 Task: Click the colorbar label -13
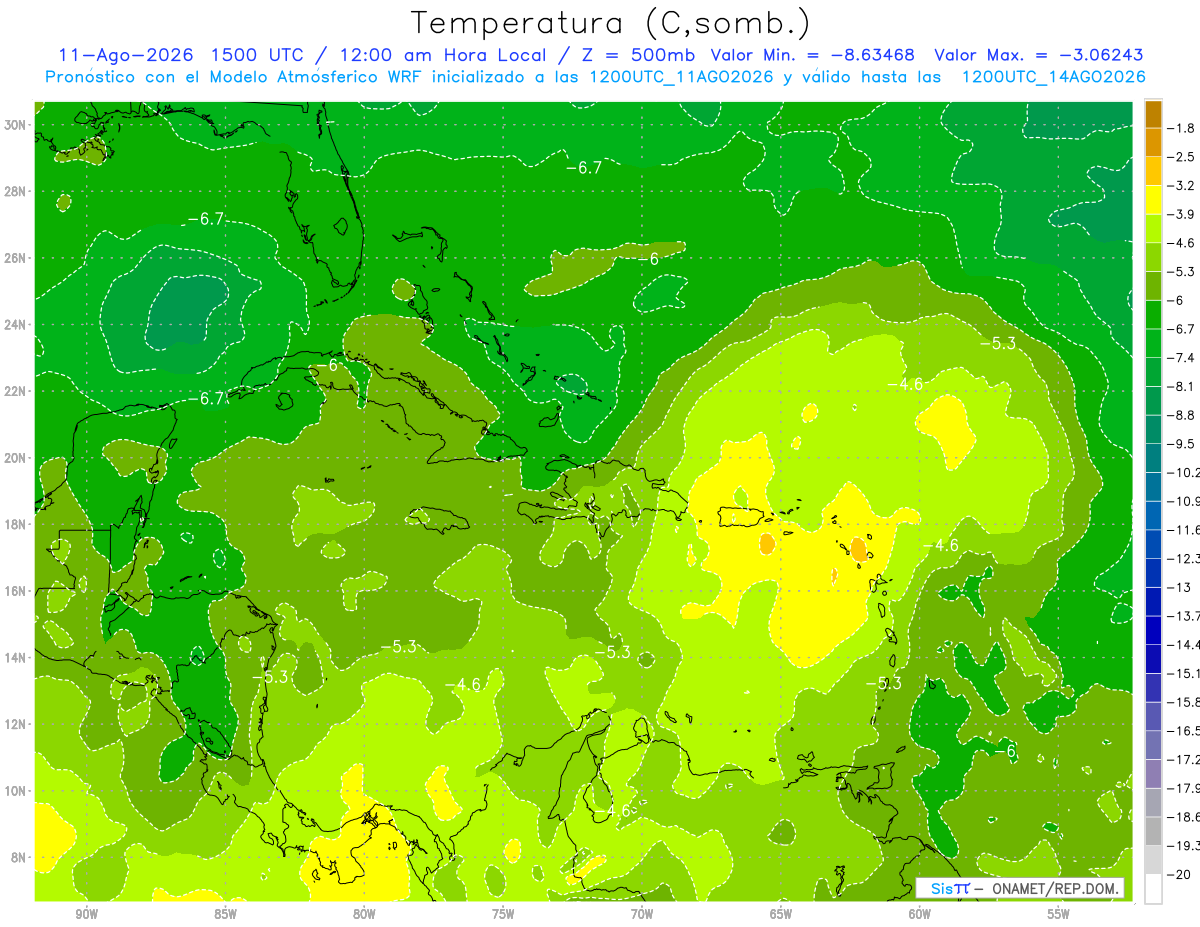tap(1178, 587)
